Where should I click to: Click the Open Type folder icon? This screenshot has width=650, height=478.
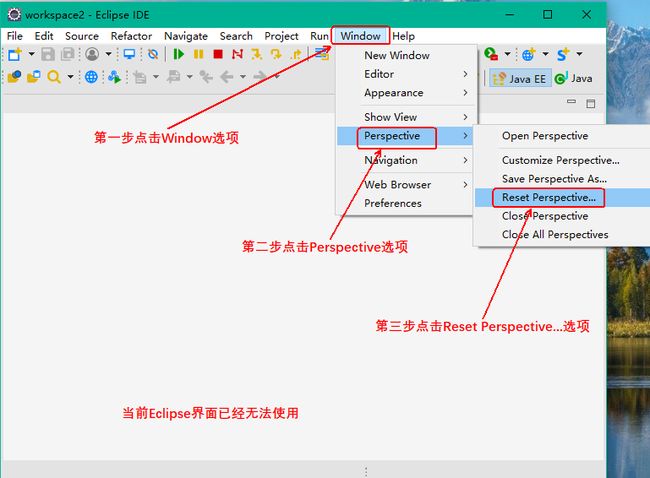tap(14, 77)
